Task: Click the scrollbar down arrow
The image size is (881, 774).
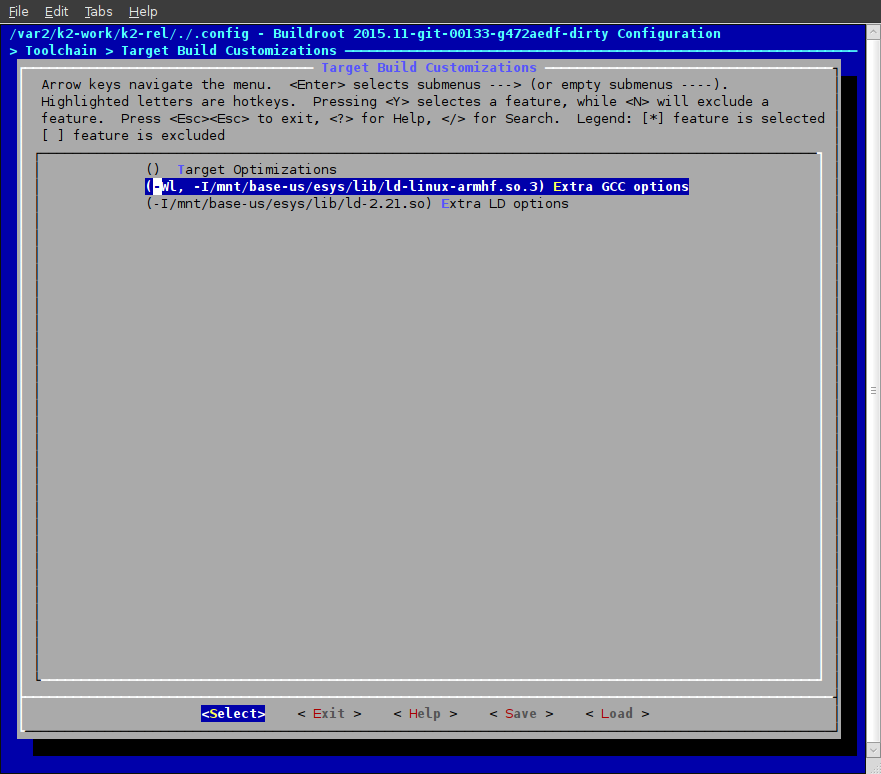Action: coord(873,749)
